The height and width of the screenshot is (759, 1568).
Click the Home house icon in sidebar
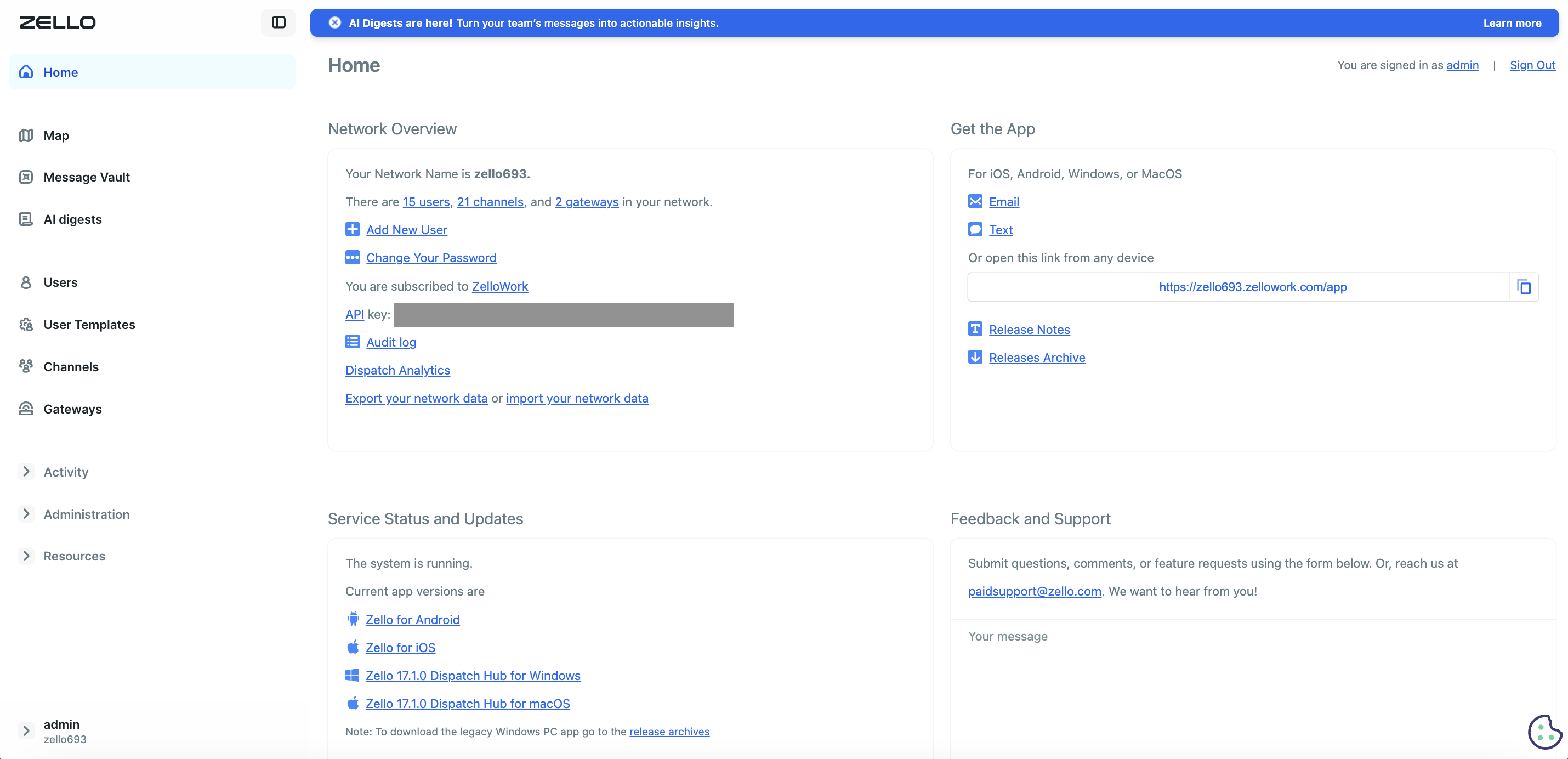point(26,72)
